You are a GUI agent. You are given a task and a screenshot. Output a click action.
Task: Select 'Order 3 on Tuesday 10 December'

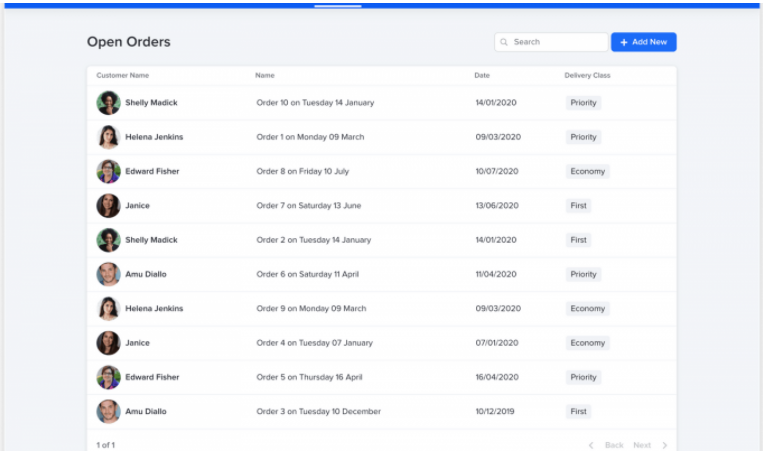pos(318,411)
